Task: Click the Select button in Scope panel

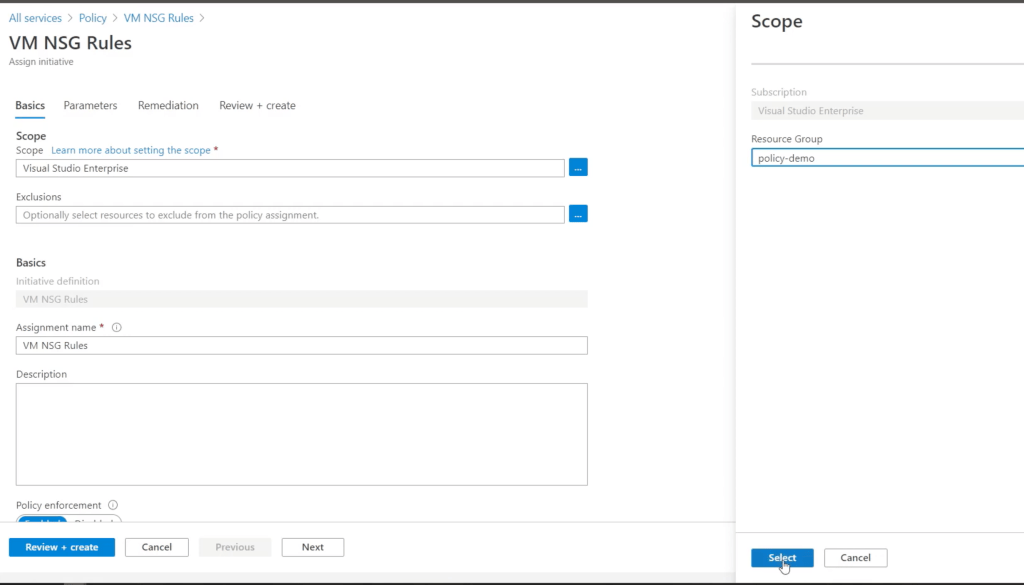Action: [x=782, y=558]
